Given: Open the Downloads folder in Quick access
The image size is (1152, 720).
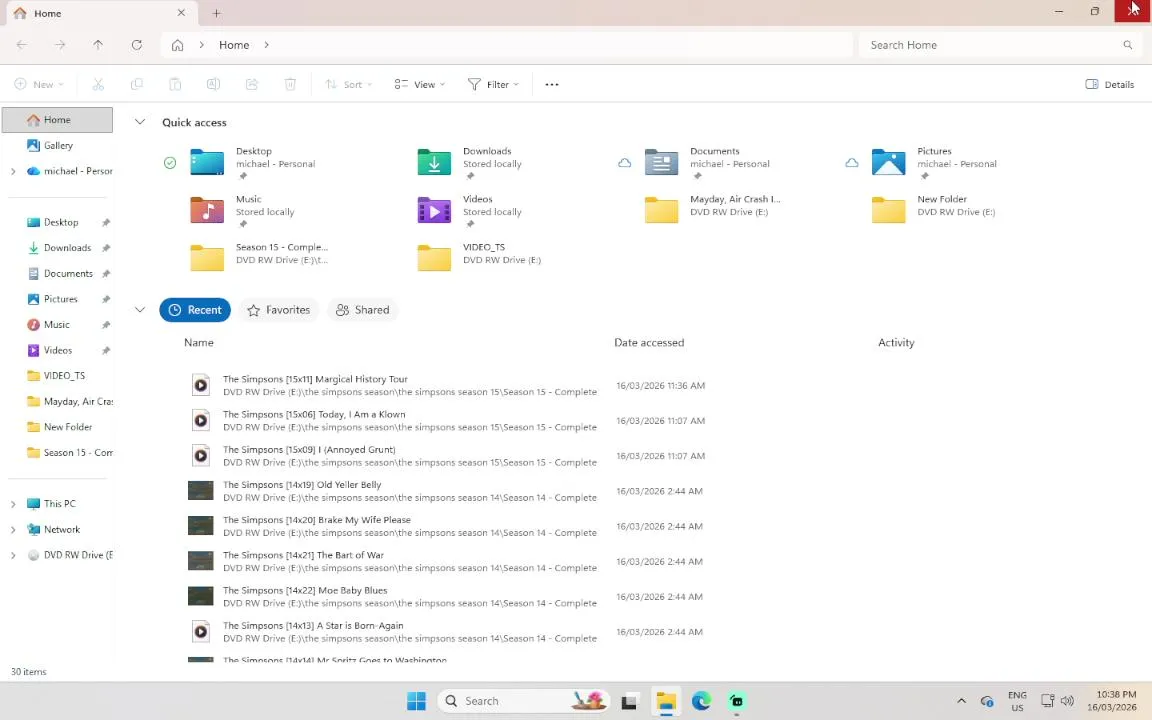Looking at the screenshot, I should pyautogui.click(x=470, y=164).
